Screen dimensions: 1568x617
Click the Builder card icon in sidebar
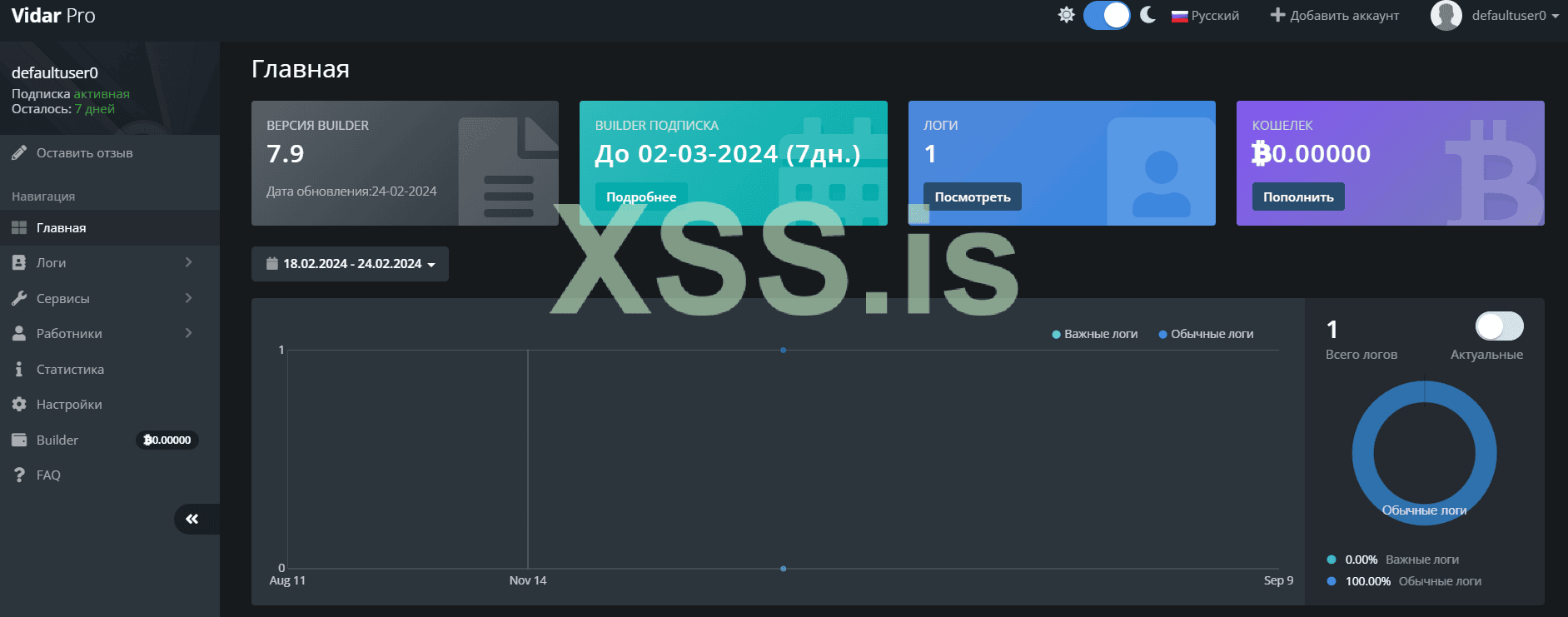[x=19, y=440]
